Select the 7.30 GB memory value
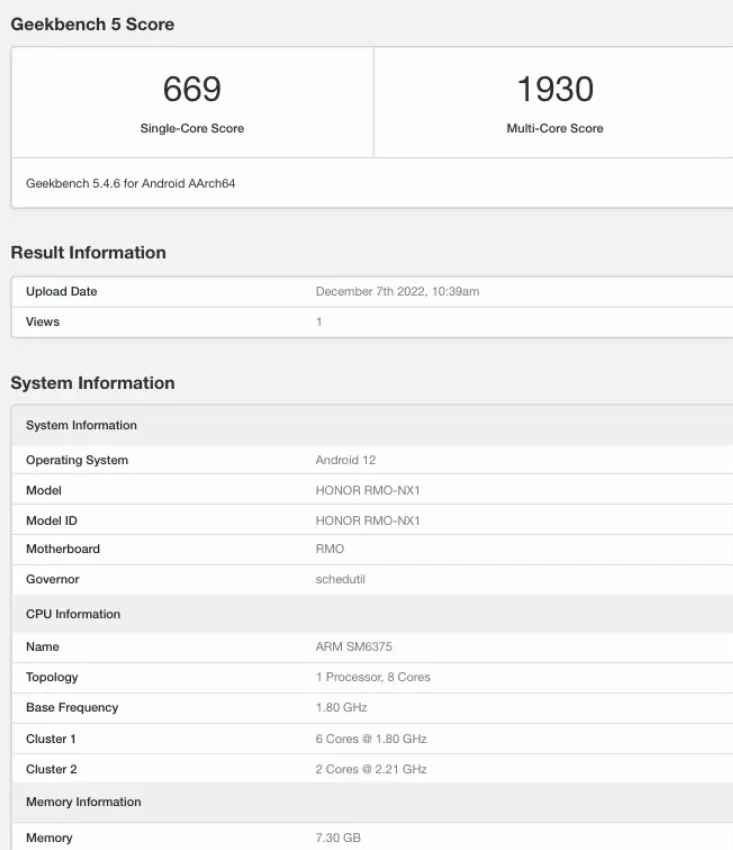 tap(338, 838)
